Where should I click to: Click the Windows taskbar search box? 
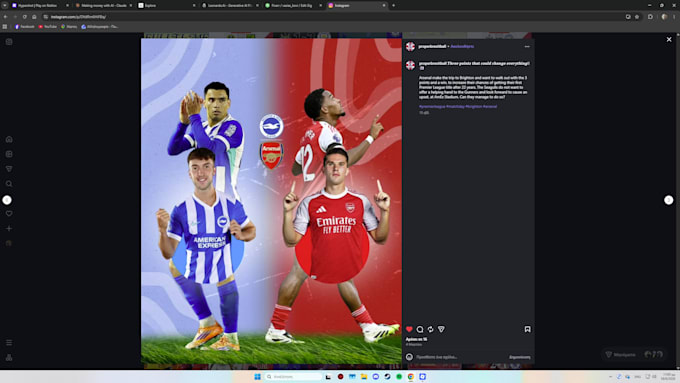click(293, 376)
